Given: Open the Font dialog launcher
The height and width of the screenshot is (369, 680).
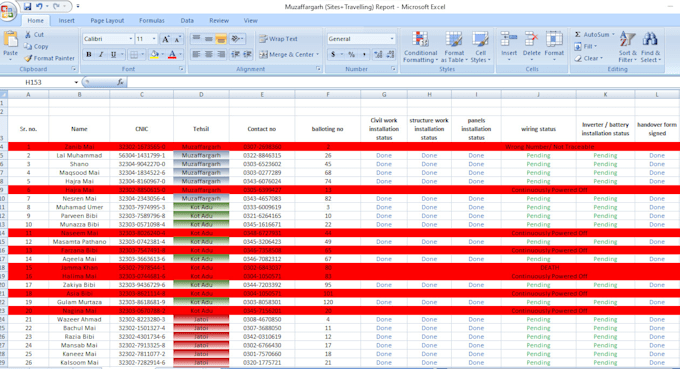Looking at the screenshot, I should (x=181, y=69).
